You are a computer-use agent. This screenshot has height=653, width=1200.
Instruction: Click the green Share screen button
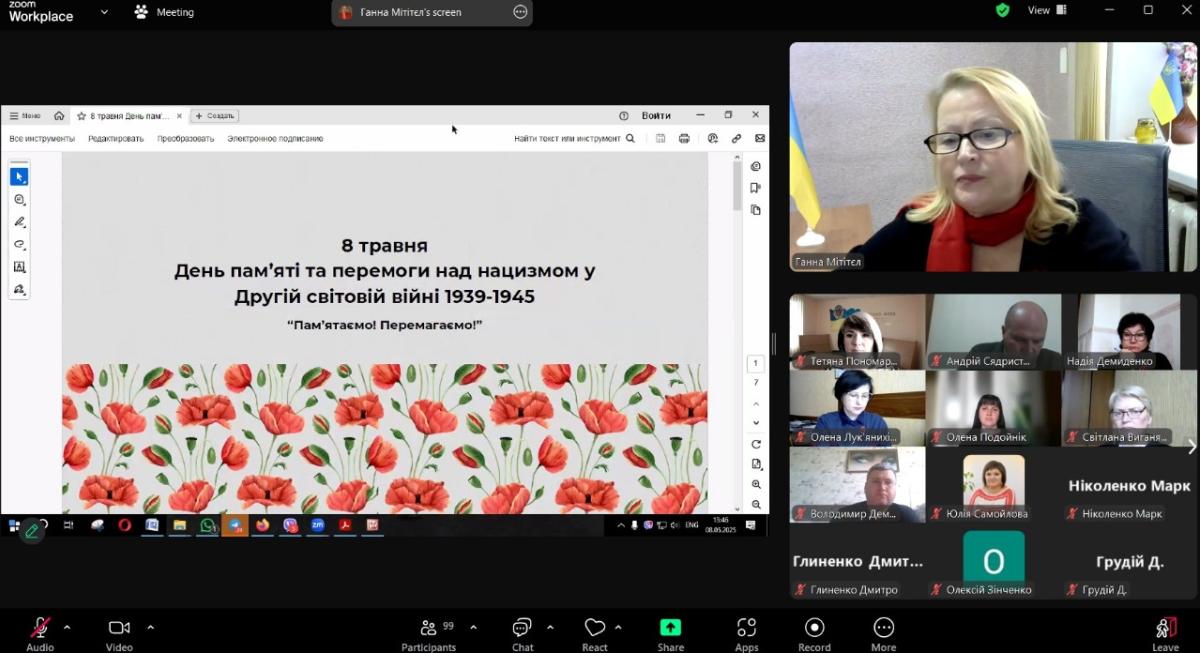coord(670,633)
